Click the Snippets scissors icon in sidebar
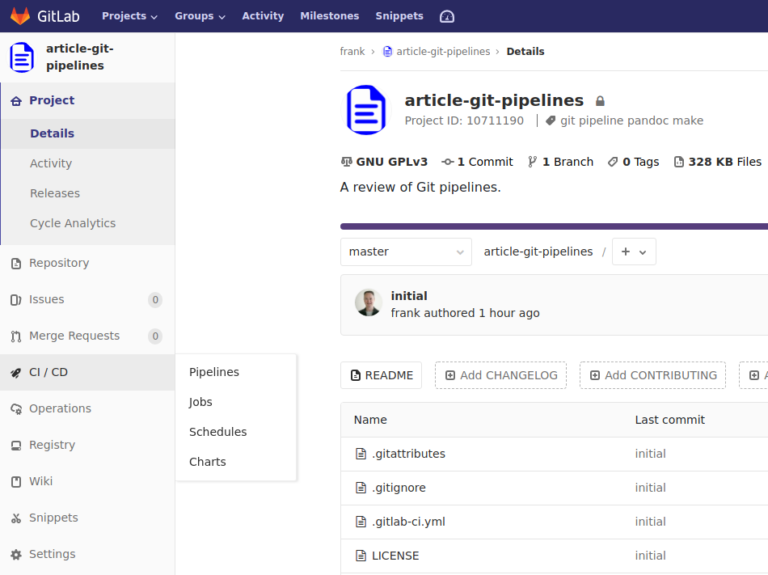This screenshot has height=575, width=768. 16,518
